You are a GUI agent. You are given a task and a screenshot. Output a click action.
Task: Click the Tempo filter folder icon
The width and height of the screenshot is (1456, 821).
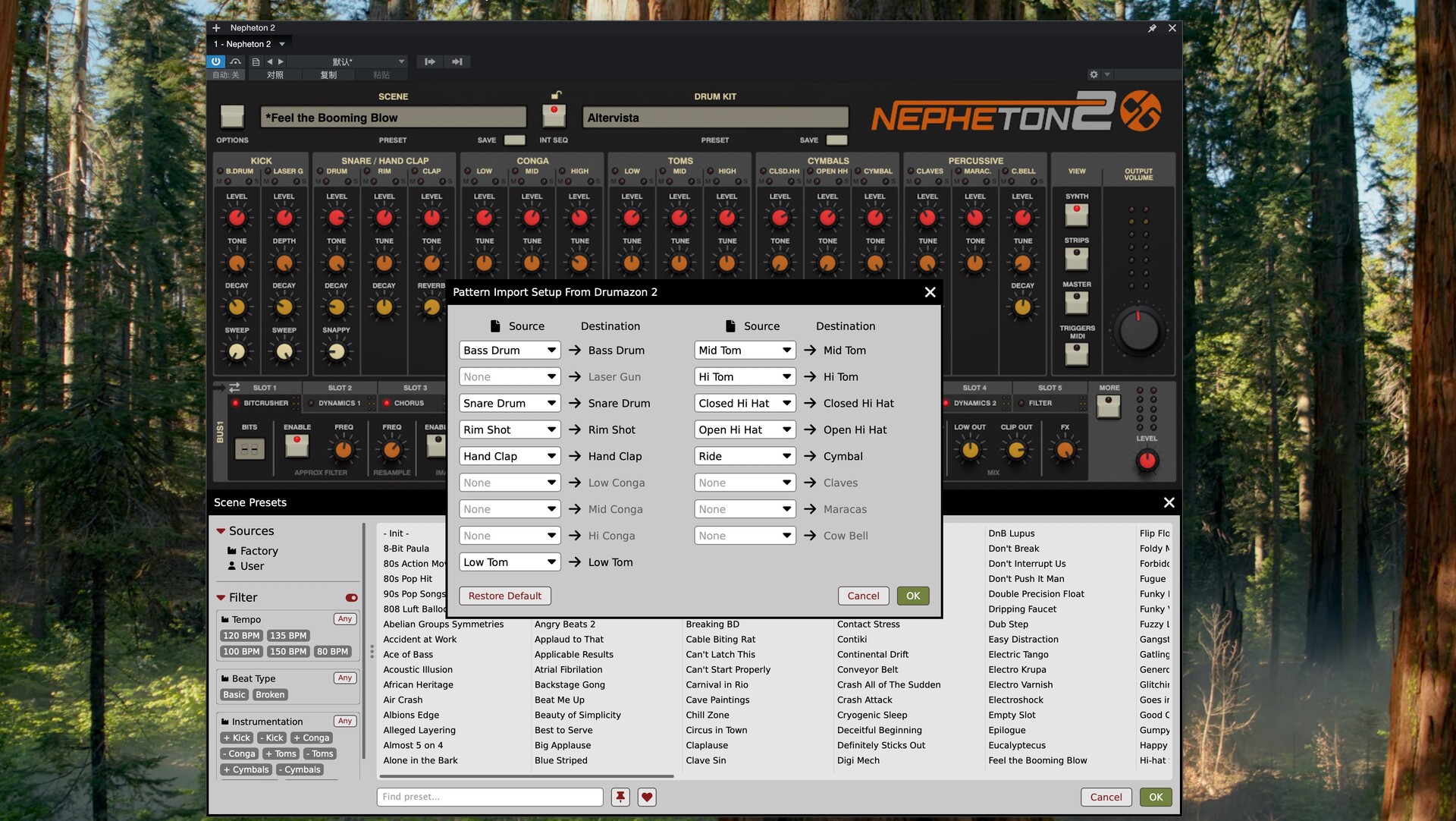click(x=225, y=620)
